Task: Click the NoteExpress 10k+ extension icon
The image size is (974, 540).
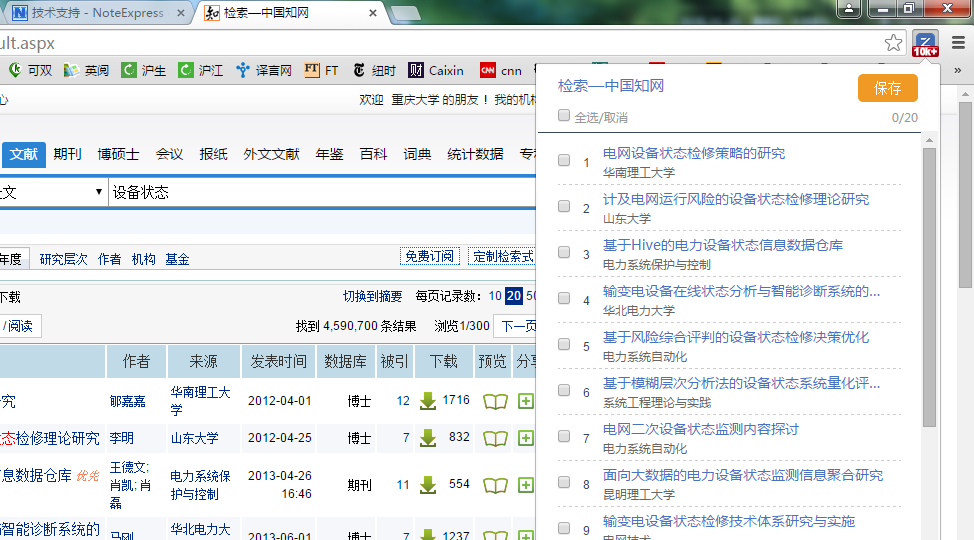Action: coord(925,44)
